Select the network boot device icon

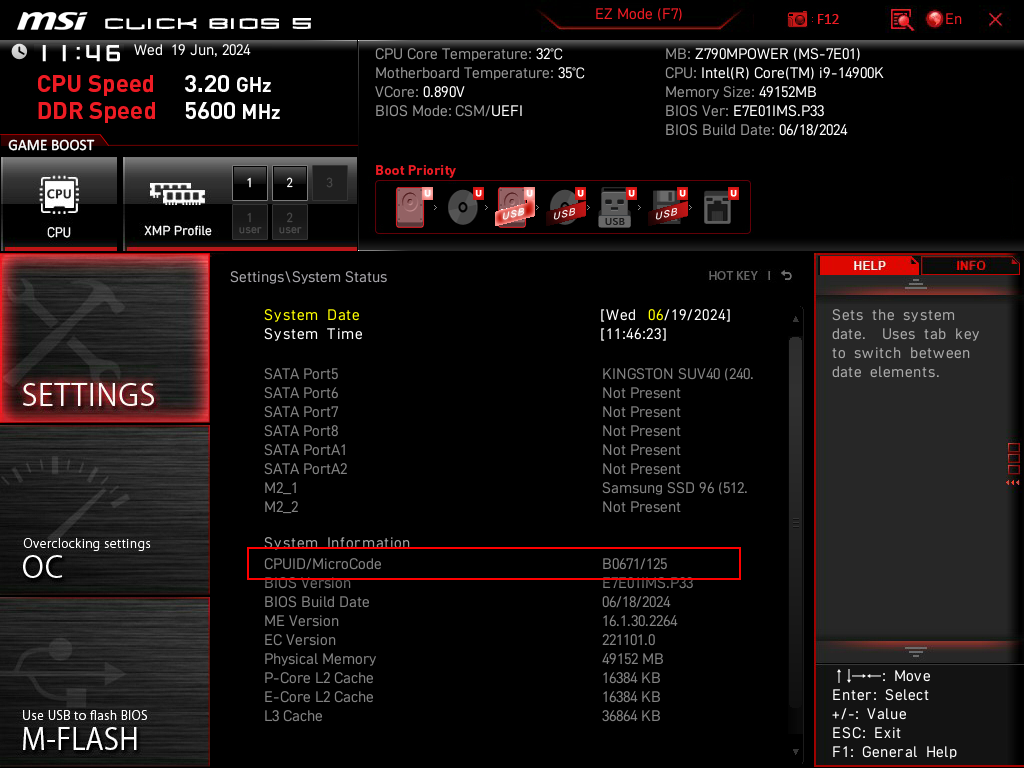pyautogui.click(x=720, y=207)
